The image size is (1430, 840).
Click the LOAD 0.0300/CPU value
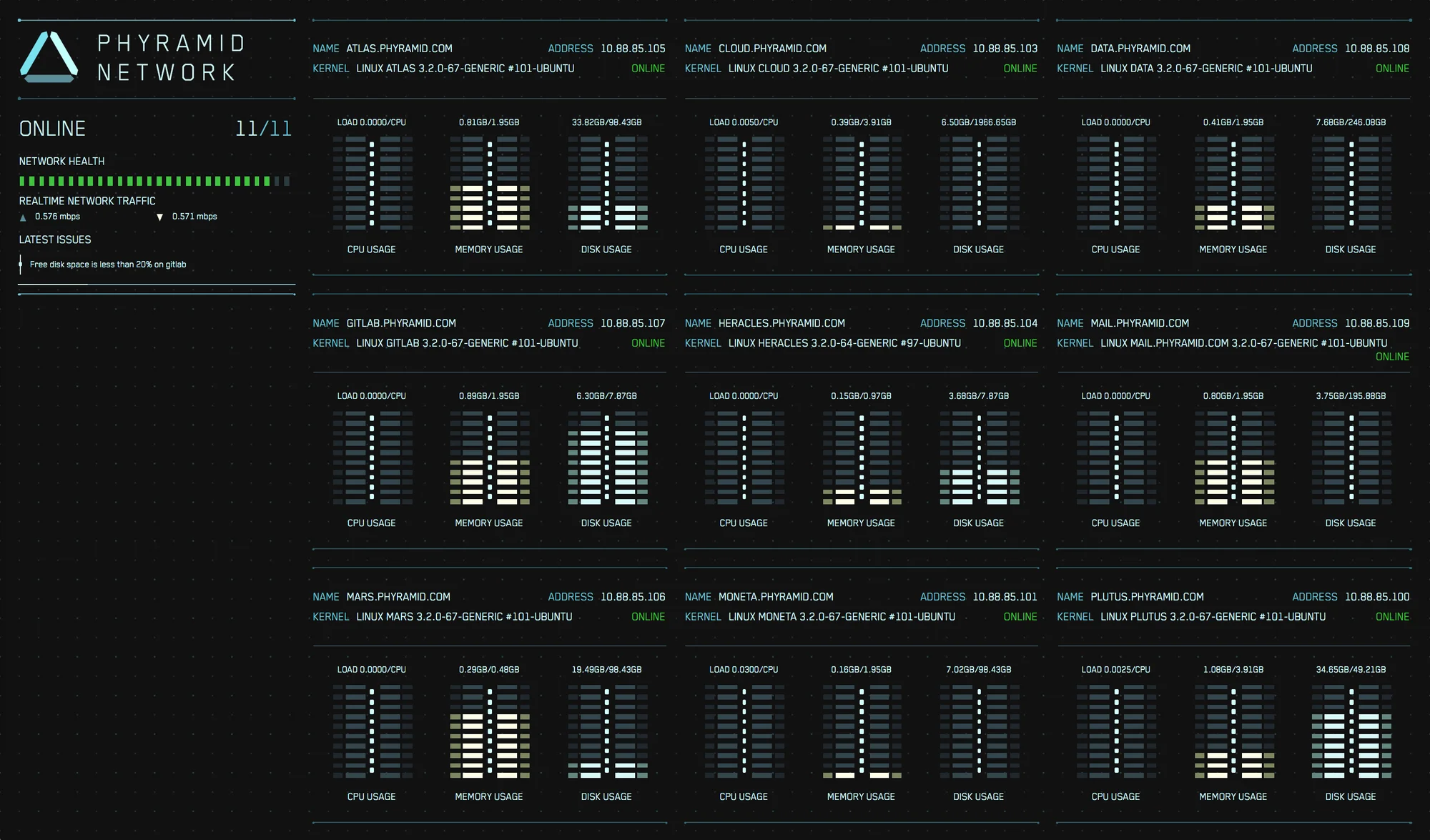coord(744,670)
